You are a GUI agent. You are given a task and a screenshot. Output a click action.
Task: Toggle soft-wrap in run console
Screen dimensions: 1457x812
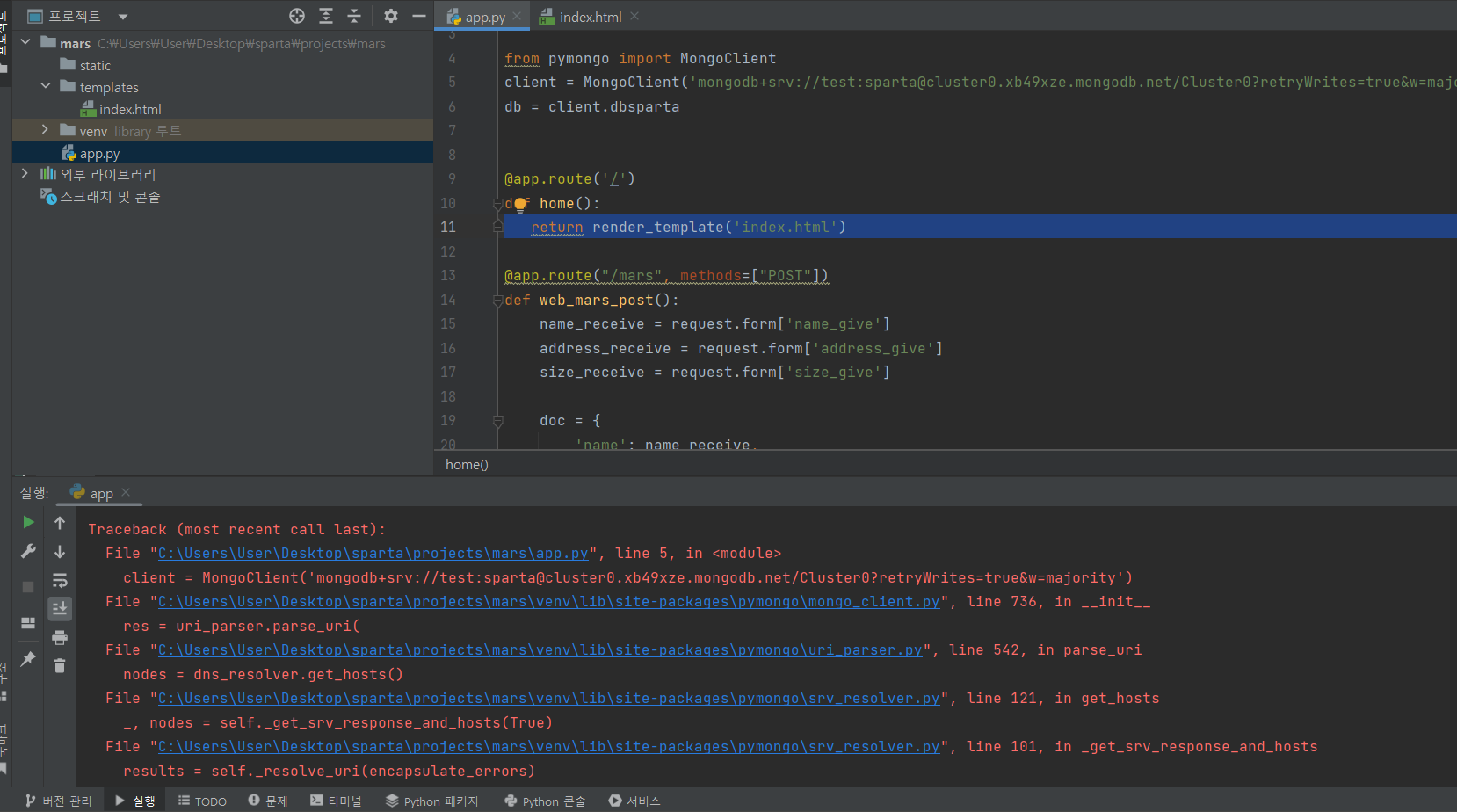pos(60,580)
